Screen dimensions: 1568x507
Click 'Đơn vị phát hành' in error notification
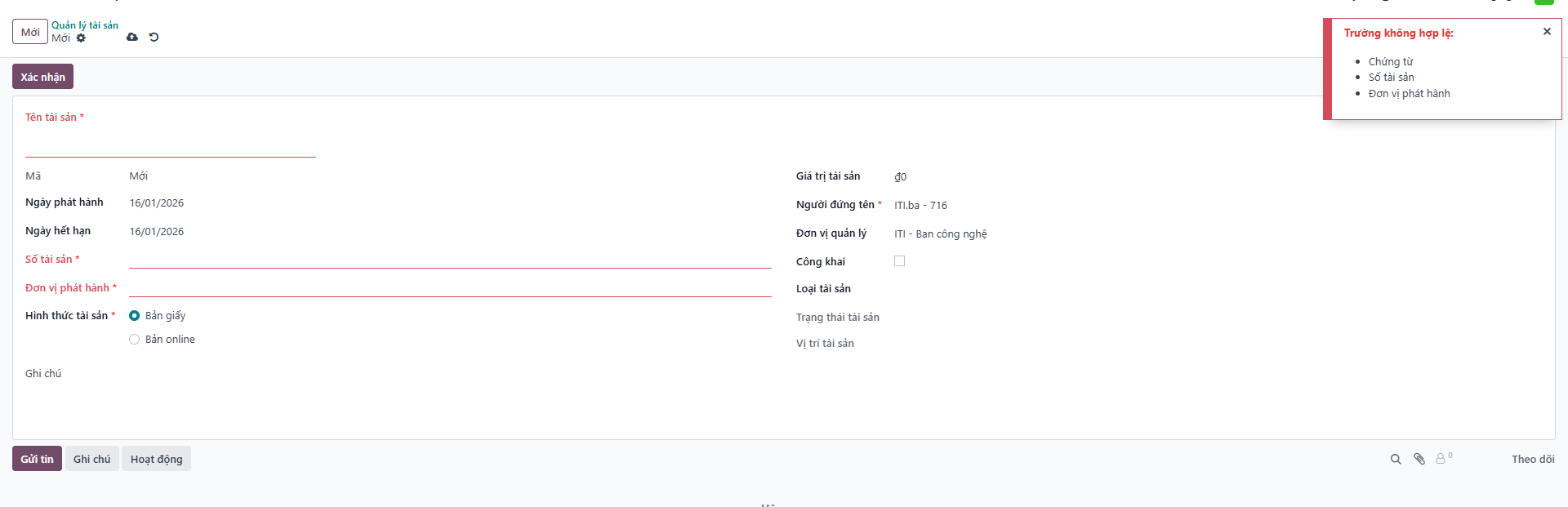pos(1410,94)
